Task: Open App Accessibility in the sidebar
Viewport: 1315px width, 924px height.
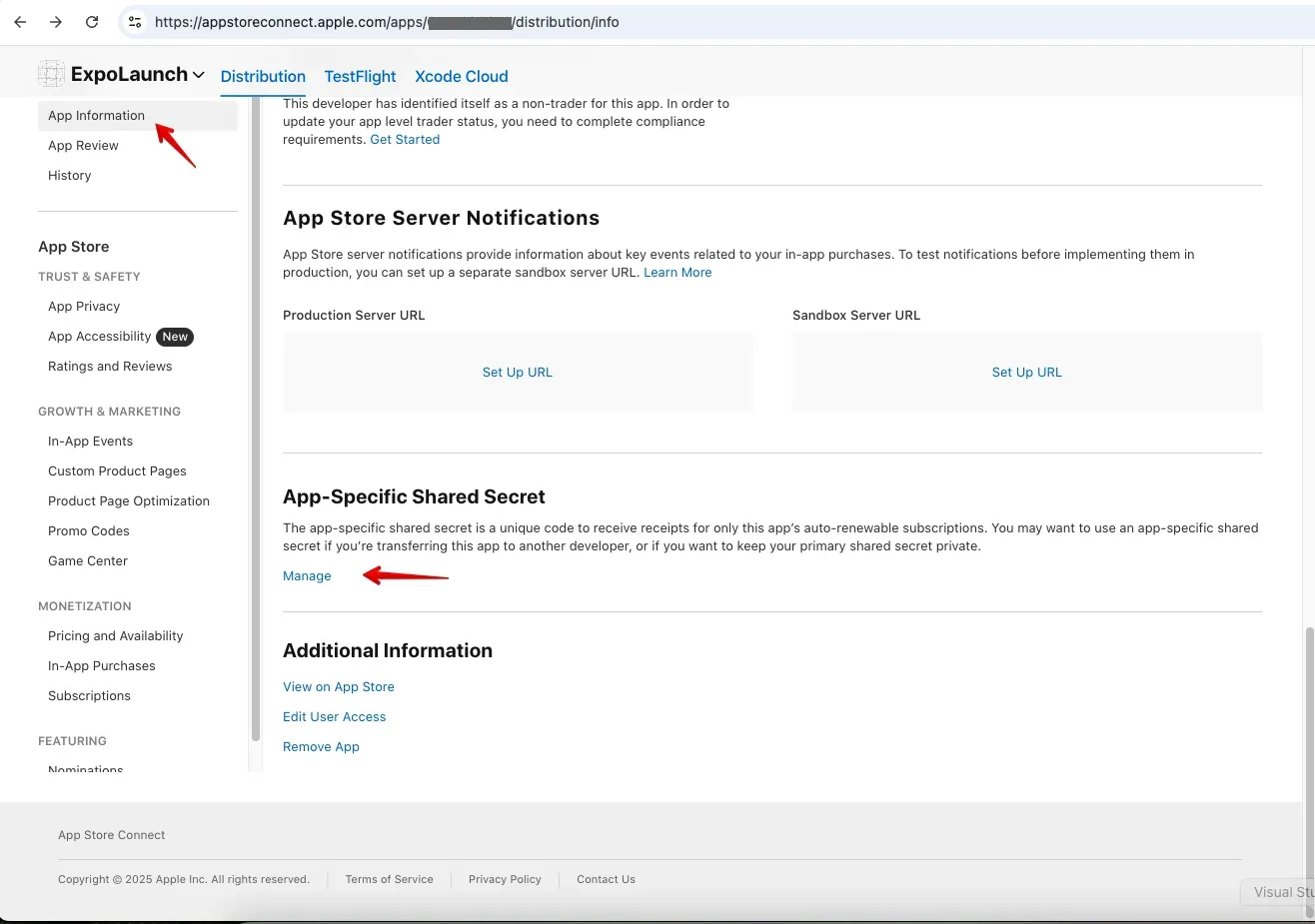Action: 100,337
